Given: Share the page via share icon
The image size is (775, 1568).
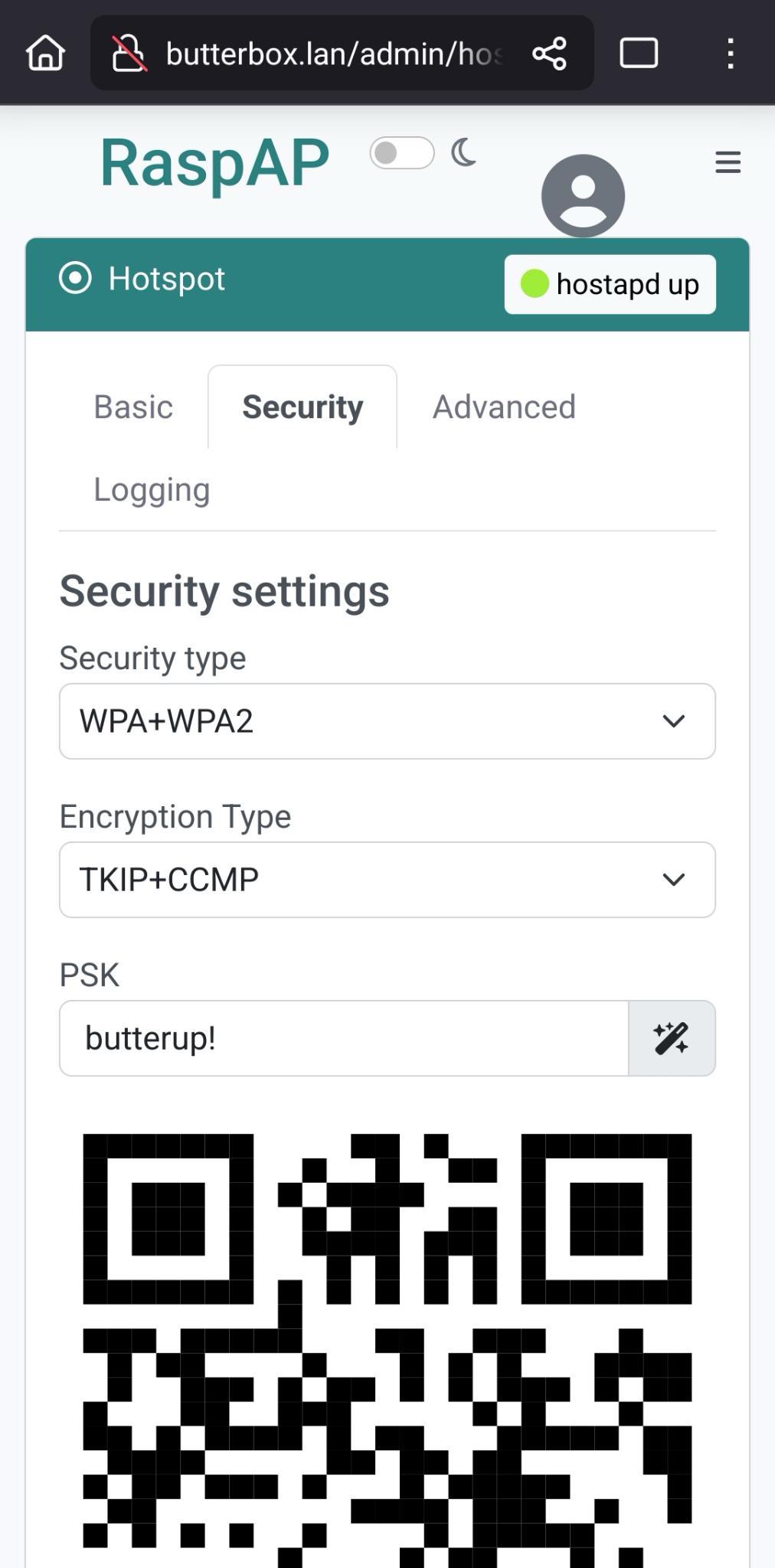Looking at the screenshot, I should [549, 54].
